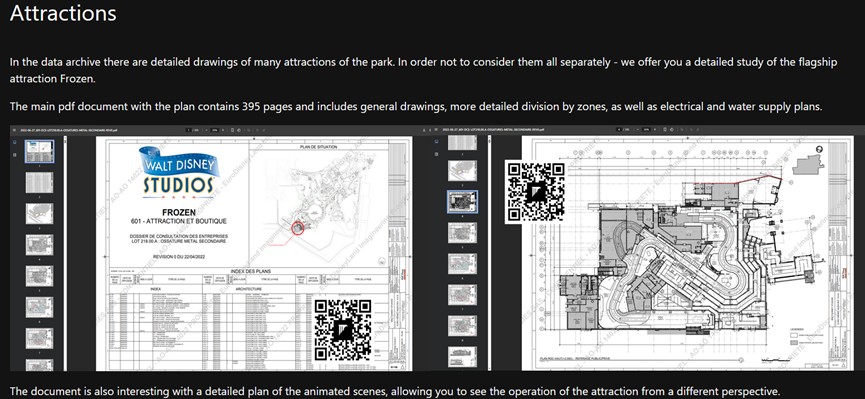
Task: Select page number field in left viewer
Action: 188,130
